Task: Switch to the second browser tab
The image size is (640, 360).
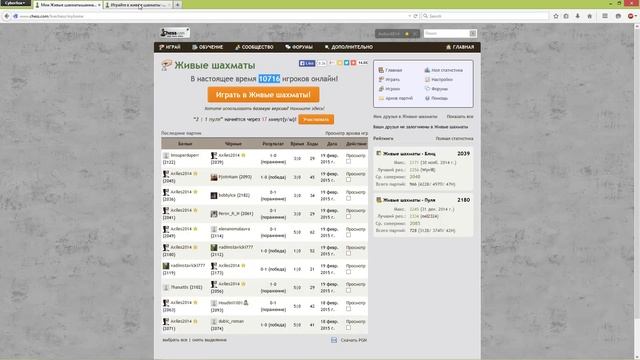Action: click(138, 5)
